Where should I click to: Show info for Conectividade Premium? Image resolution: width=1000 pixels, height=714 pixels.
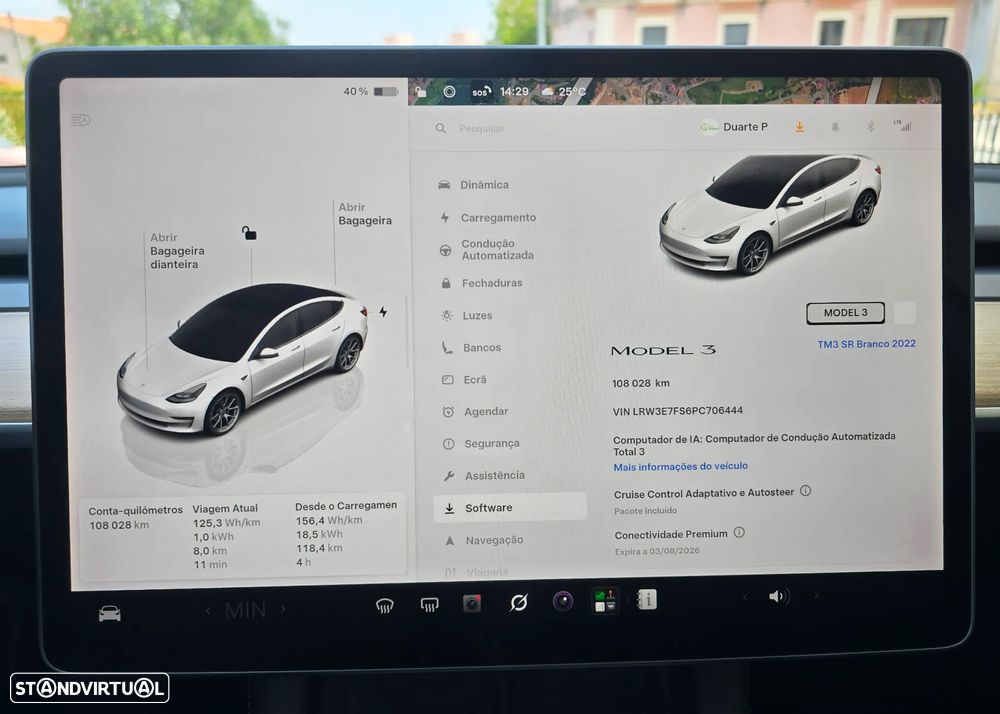tap(739, 532)
